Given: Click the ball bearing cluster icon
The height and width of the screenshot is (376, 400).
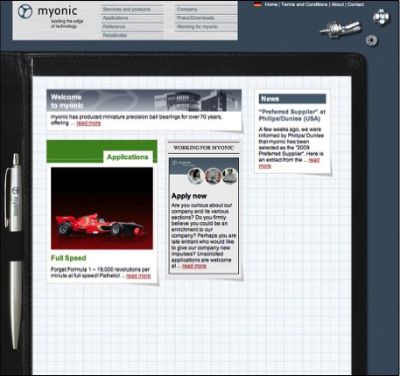Looking at the screenshot, I should tap(381, 17).
